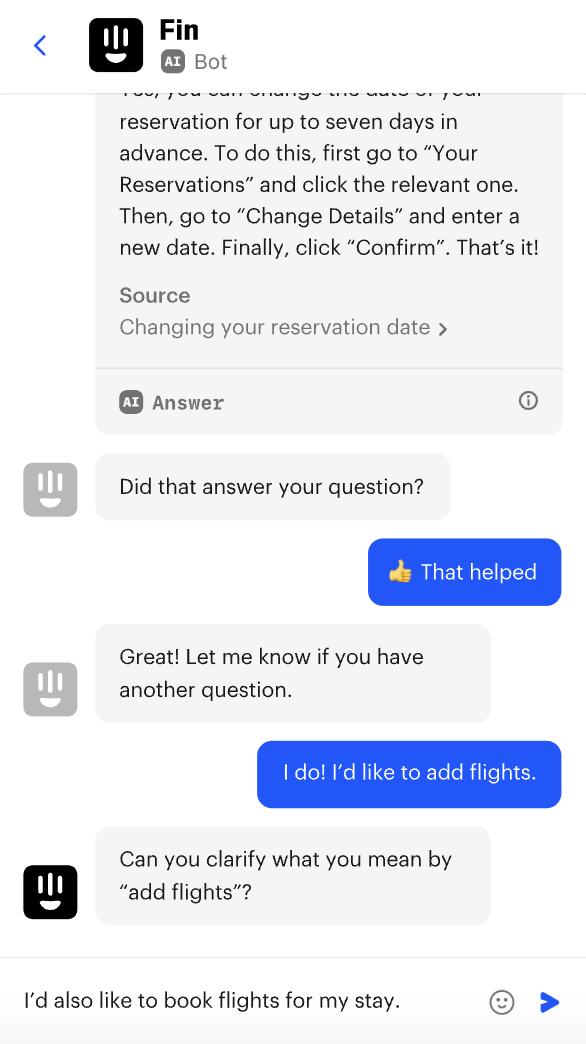Viewport: 586px width, 1044px height.
Task: Click the Fin bot avatar in the header
Action: point(116,45)
